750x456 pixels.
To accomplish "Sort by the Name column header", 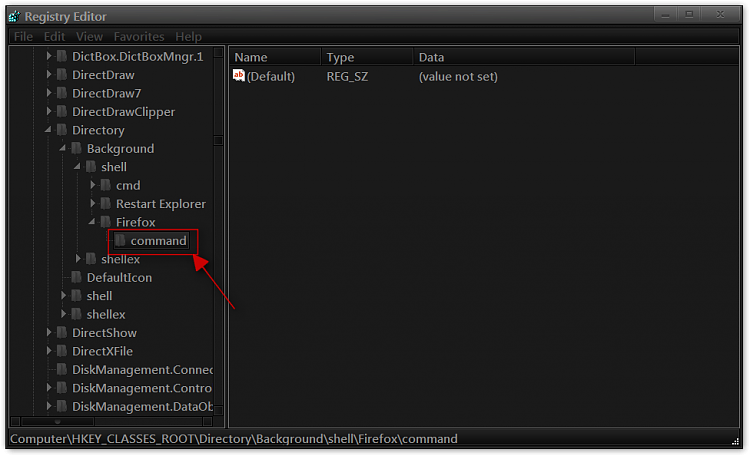I will click(x=275, y=57).
